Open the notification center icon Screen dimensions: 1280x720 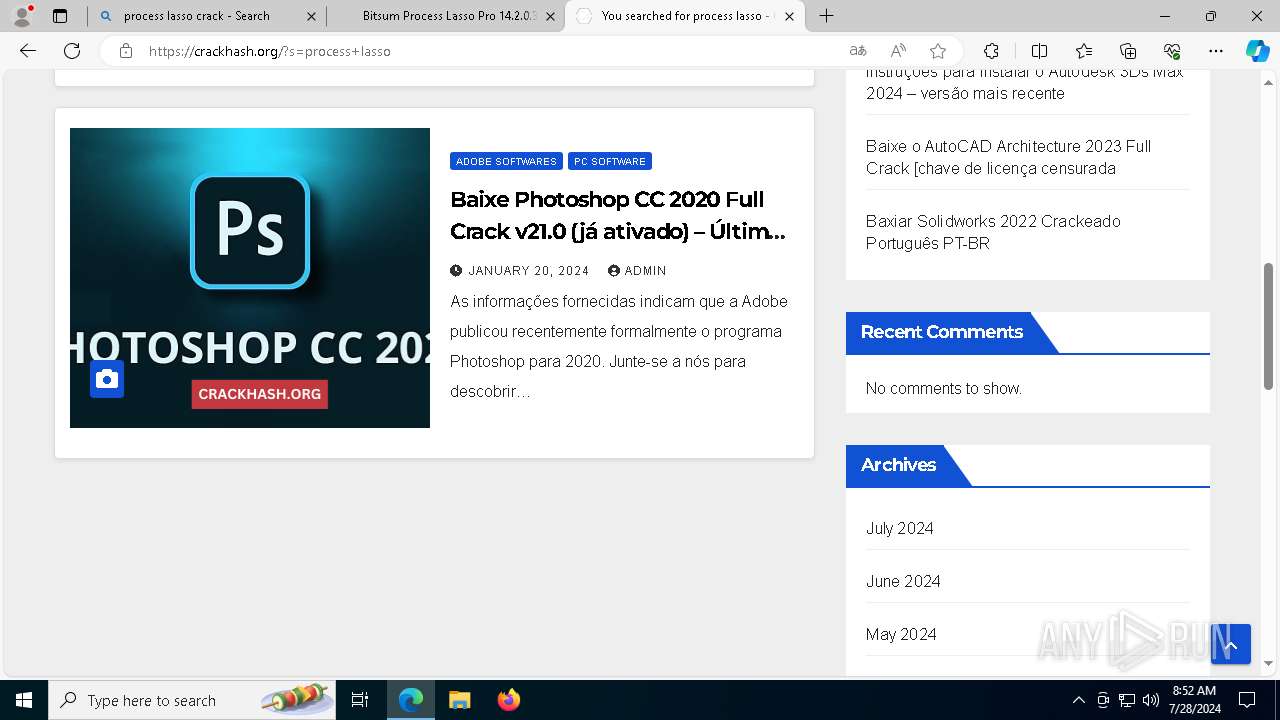[x=1247, y=700]
